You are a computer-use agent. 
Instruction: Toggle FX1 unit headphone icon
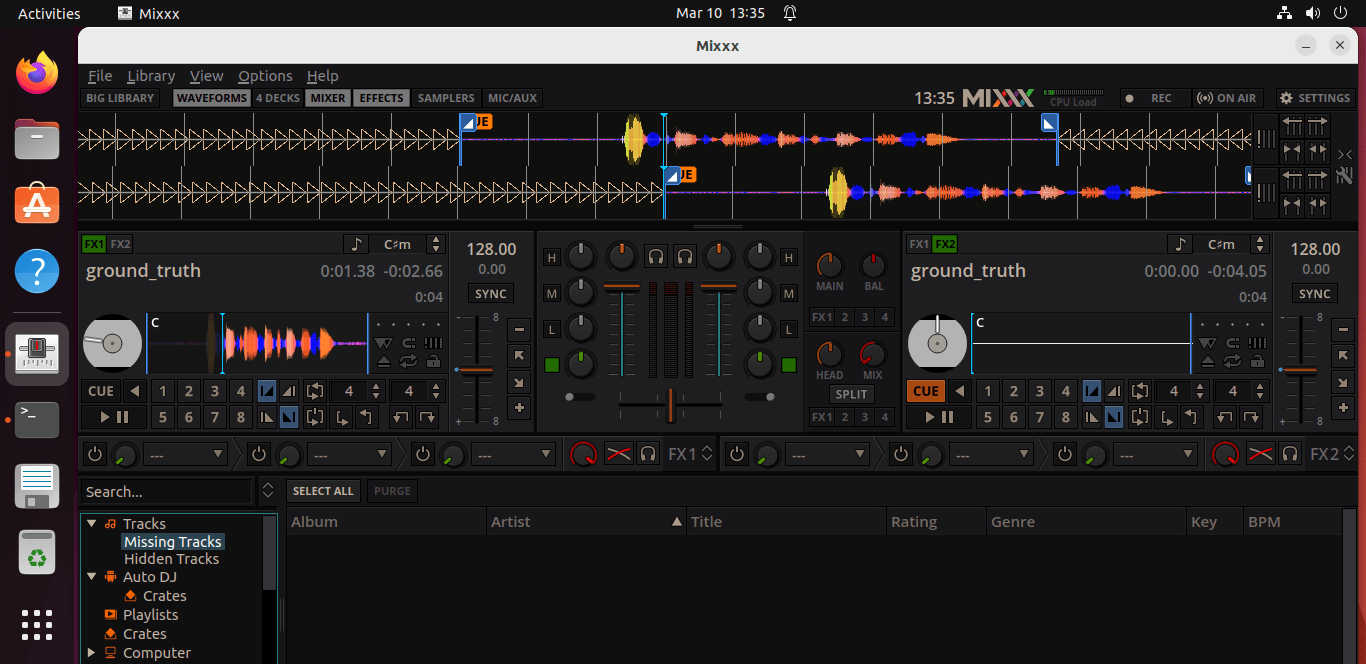pos(648,454)
